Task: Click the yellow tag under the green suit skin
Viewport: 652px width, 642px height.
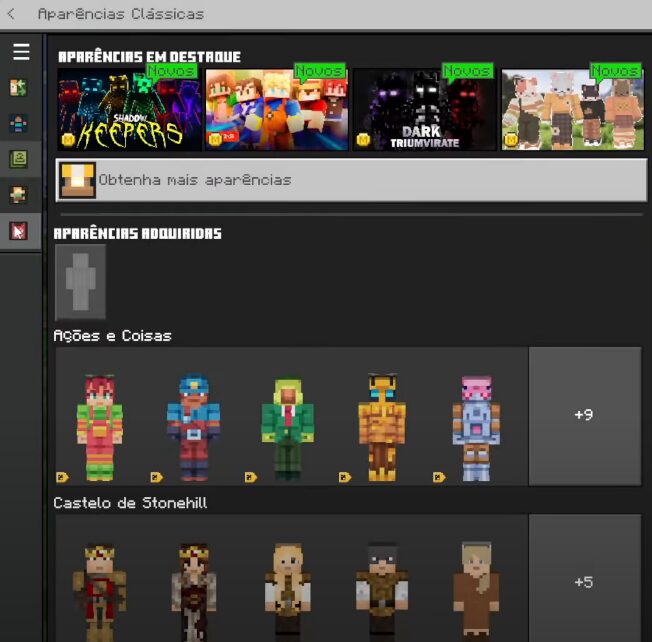Action: click(x=251, y=477)
